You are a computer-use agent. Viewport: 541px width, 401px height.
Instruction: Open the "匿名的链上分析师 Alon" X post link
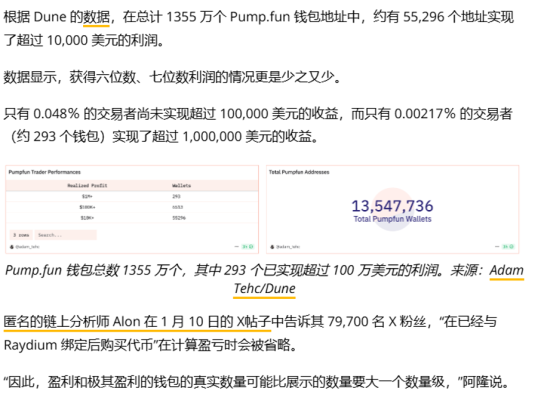click(x=137, y=322)
